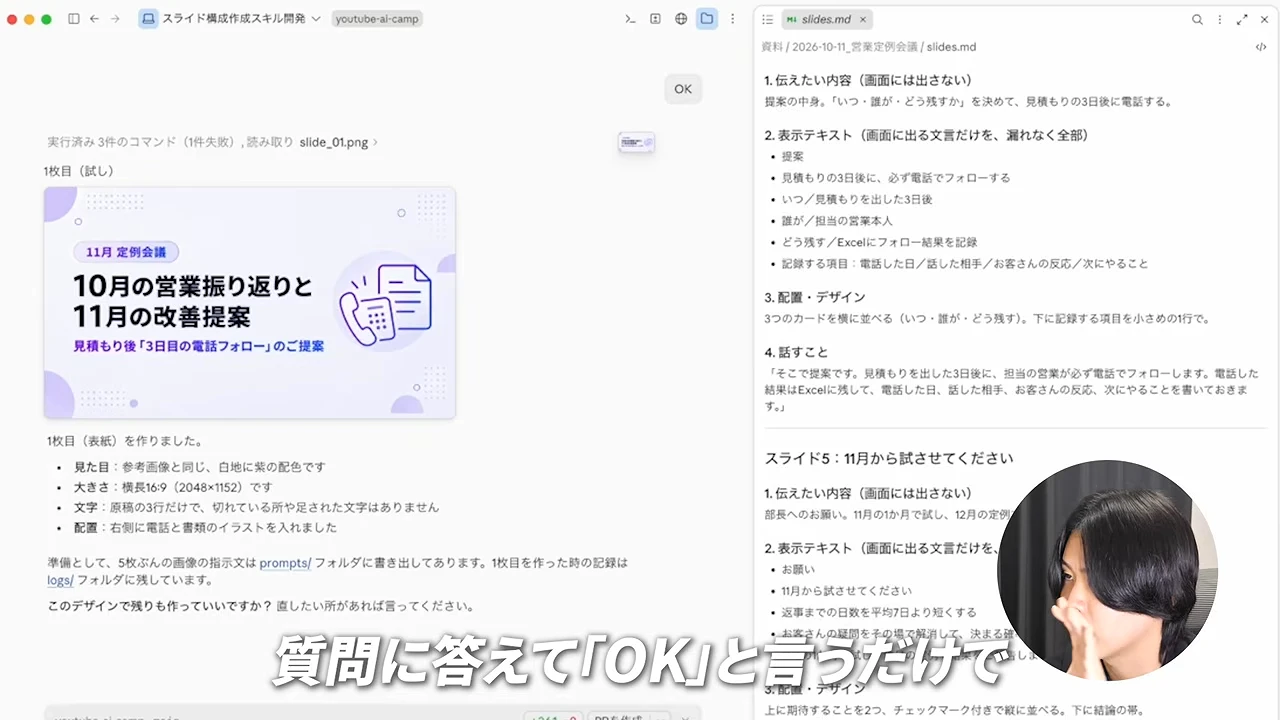
Task: Click the 3. 配置・デザイン heading above 3つのカード
Action: (815, 297)
